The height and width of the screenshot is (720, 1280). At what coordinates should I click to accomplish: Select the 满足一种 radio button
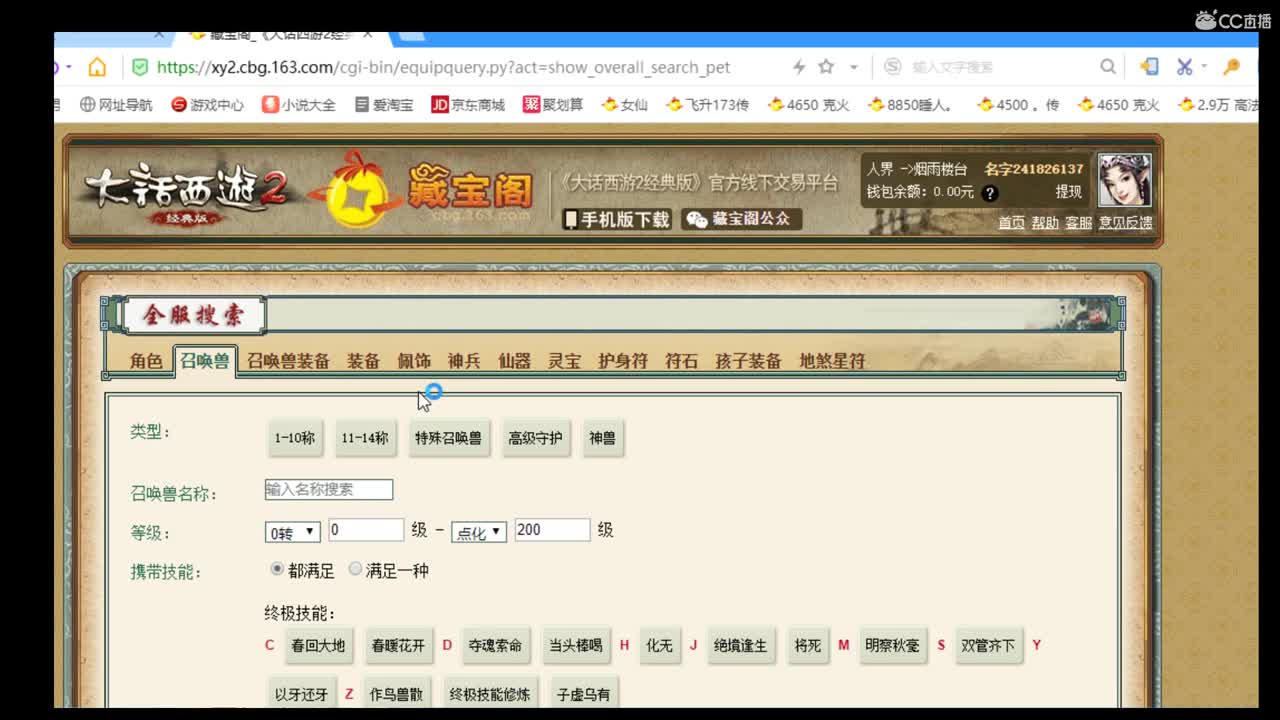pyautogui.click(x=355, y=569)
